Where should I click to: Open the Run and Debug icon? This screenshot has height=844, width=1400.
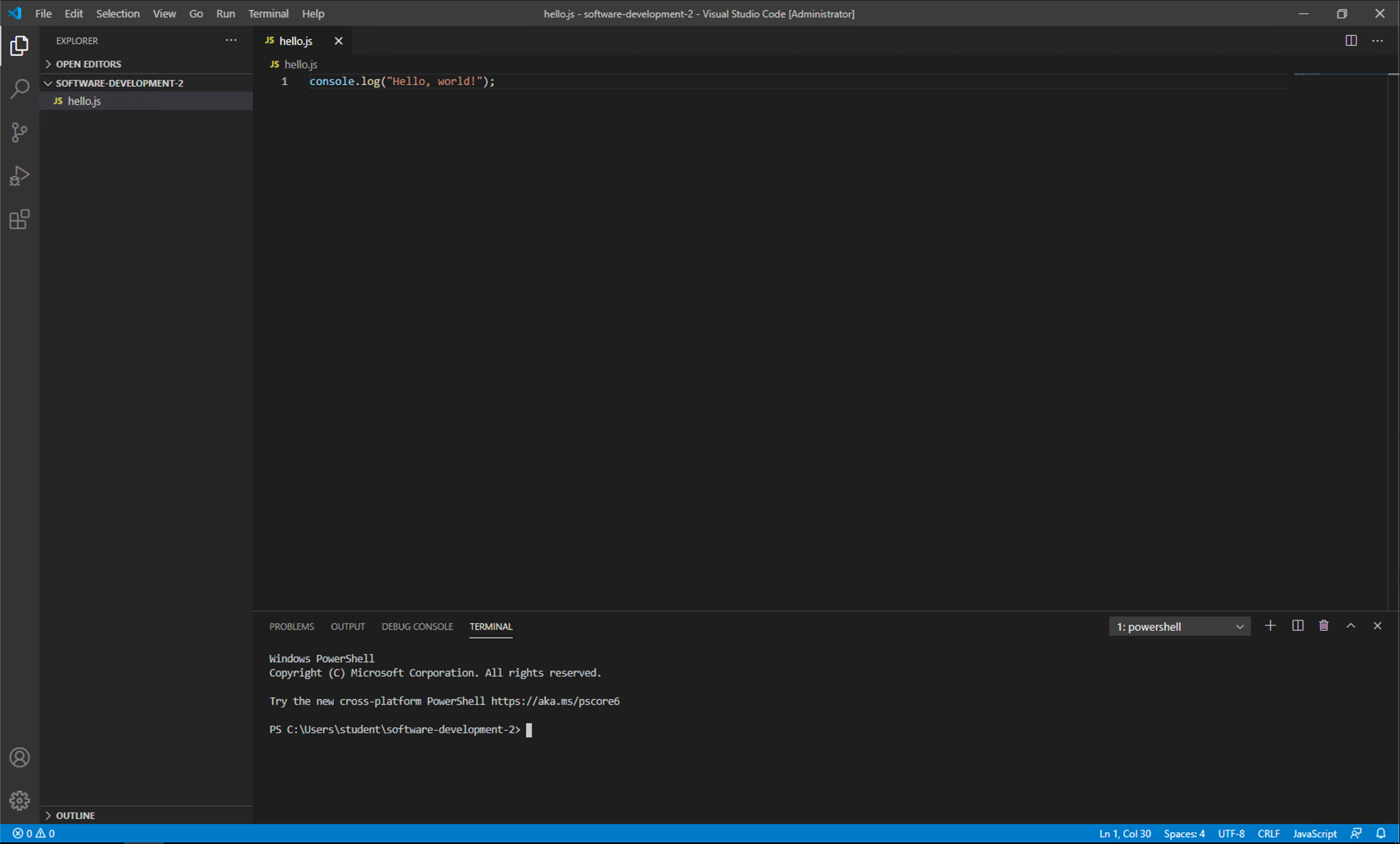(19, 176)
